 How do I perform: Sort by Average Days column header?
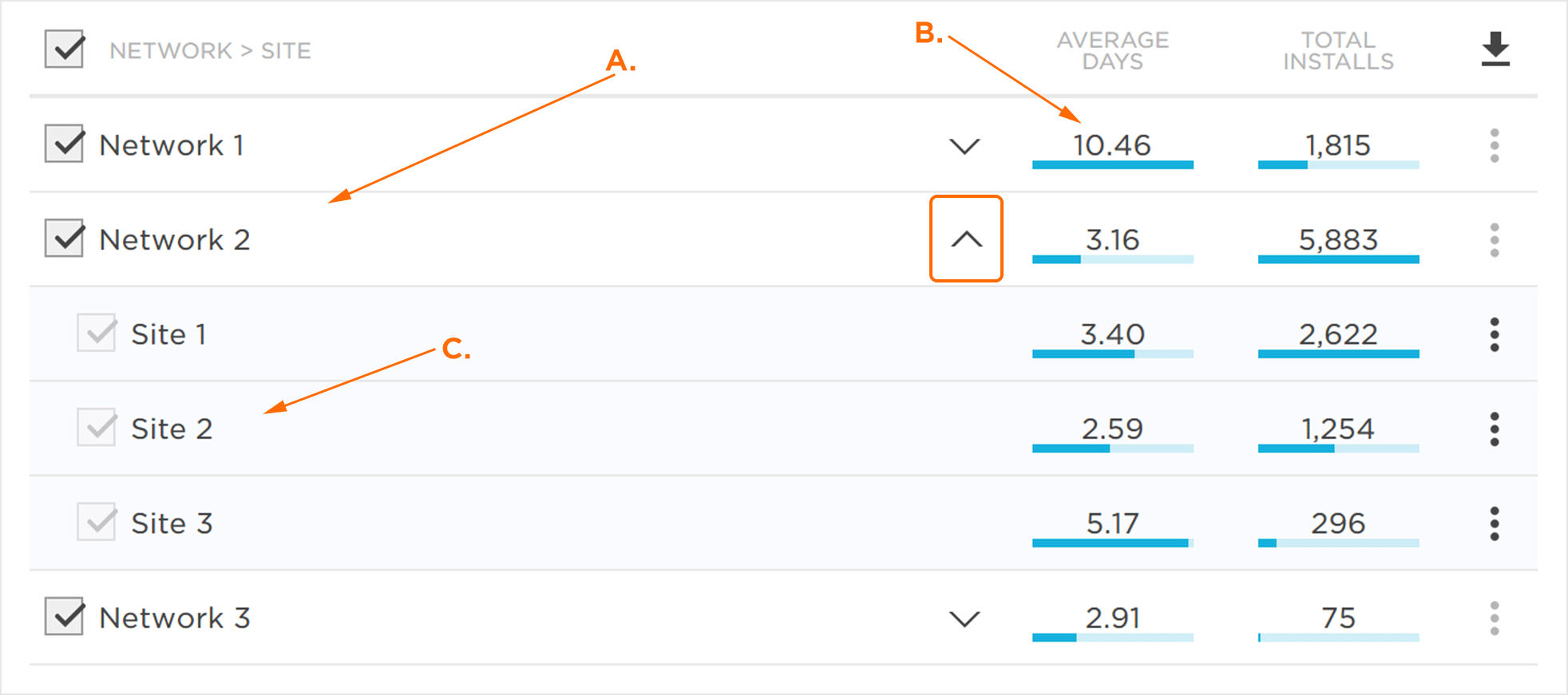[1112, 50]
